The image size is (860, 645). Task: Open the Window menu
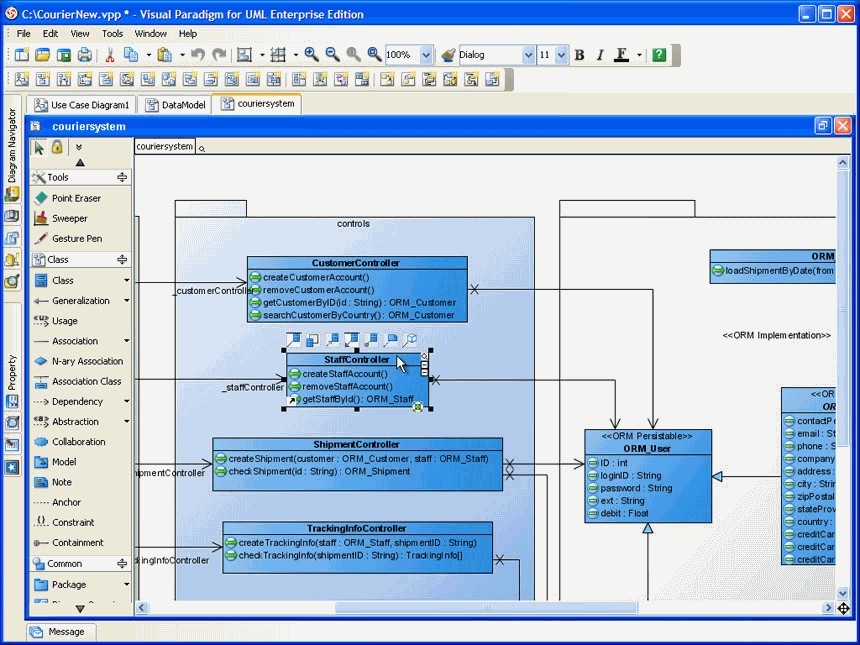pos(151,33)
